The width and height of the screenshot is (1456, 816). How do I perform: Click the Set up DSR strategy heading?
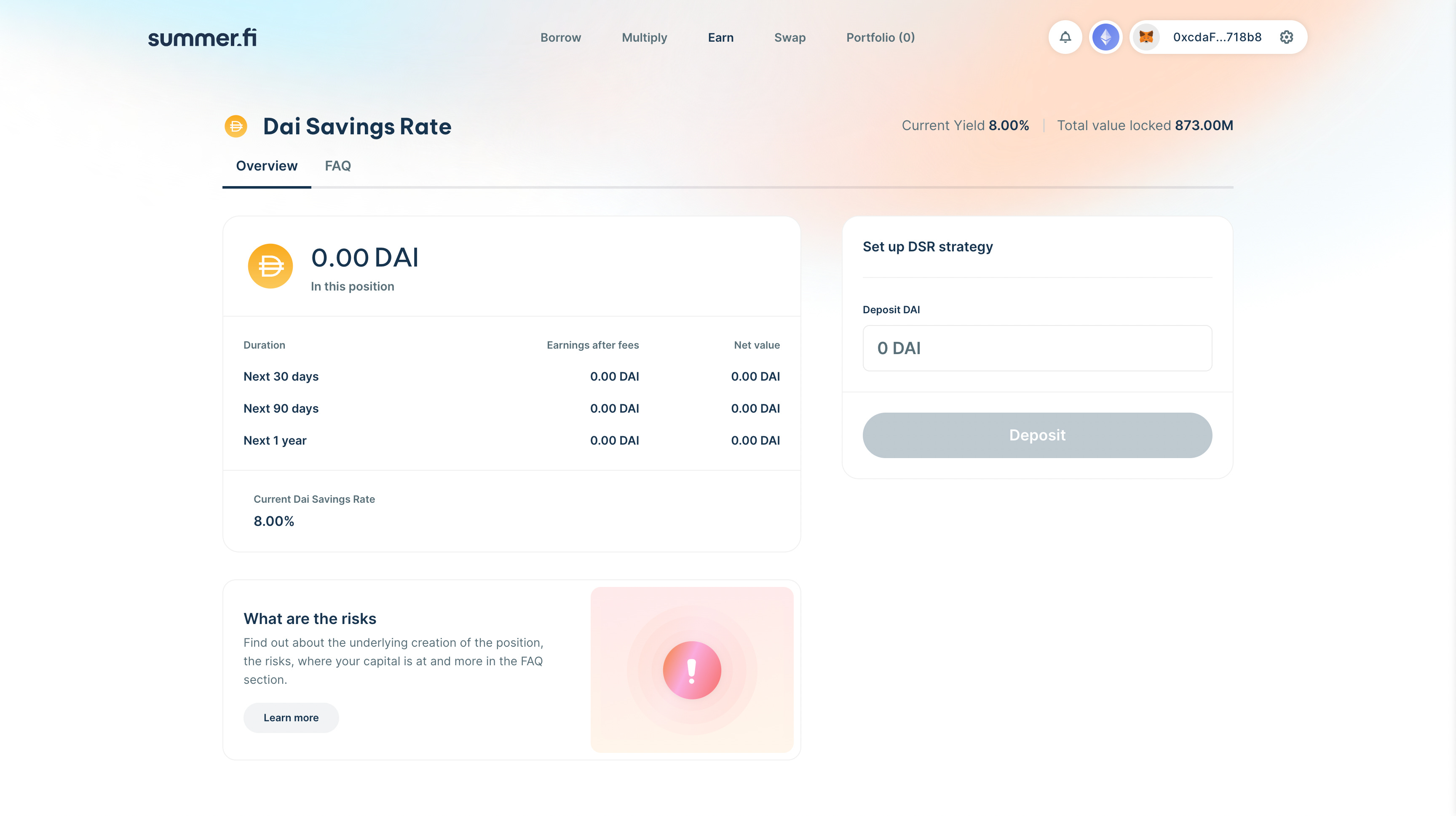coord(928,247)
